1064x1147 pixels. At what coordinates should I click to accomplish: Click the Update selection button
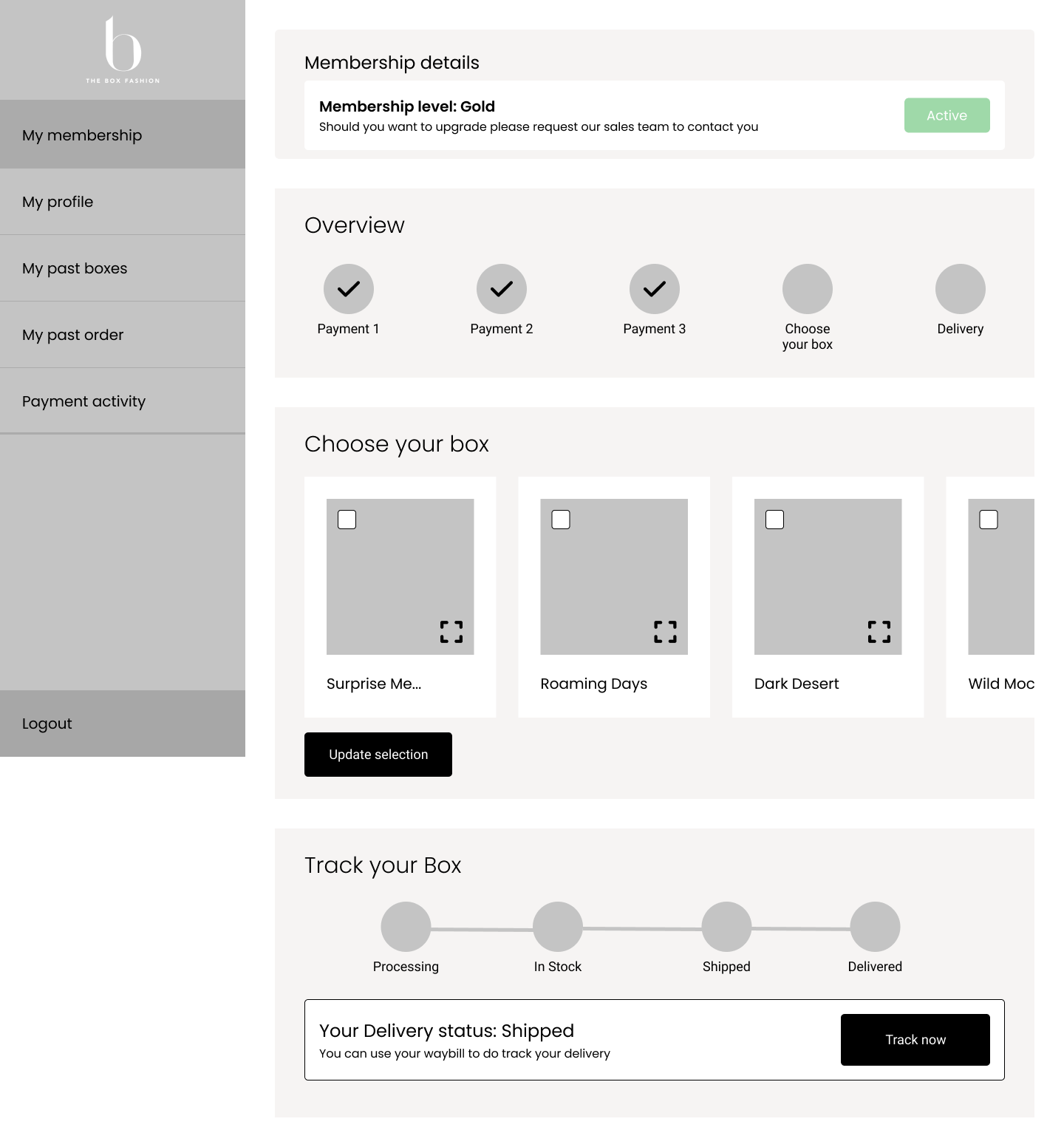pos(378,754)
